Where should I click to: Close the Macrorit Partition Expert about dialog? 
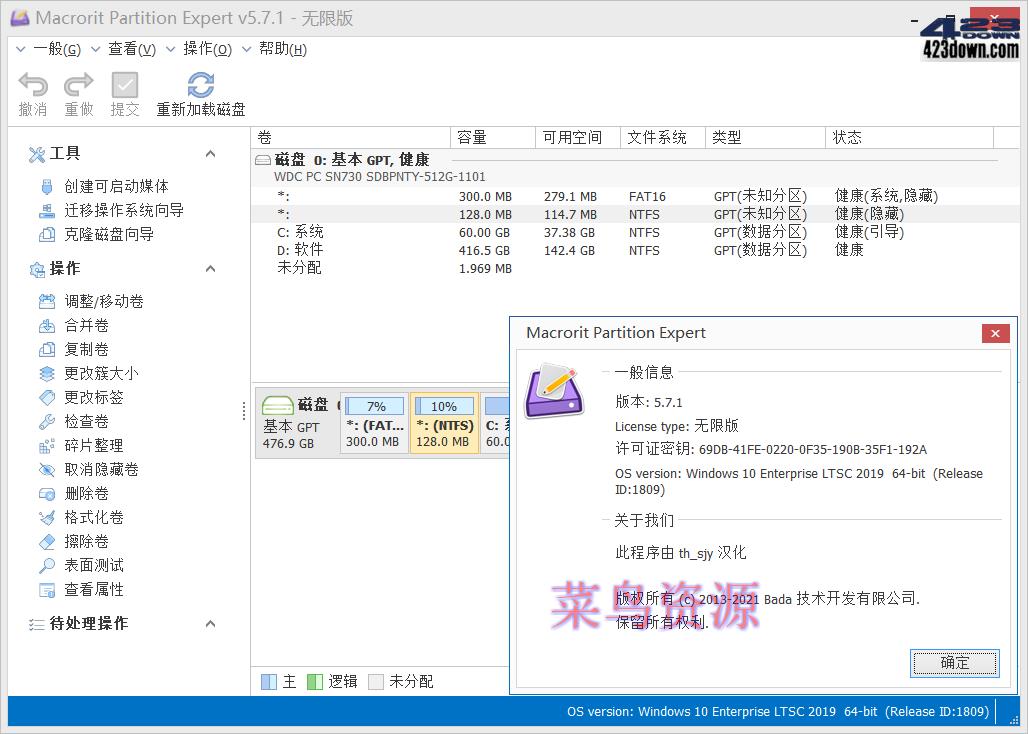pyautogui.click(x=995, y=333)
